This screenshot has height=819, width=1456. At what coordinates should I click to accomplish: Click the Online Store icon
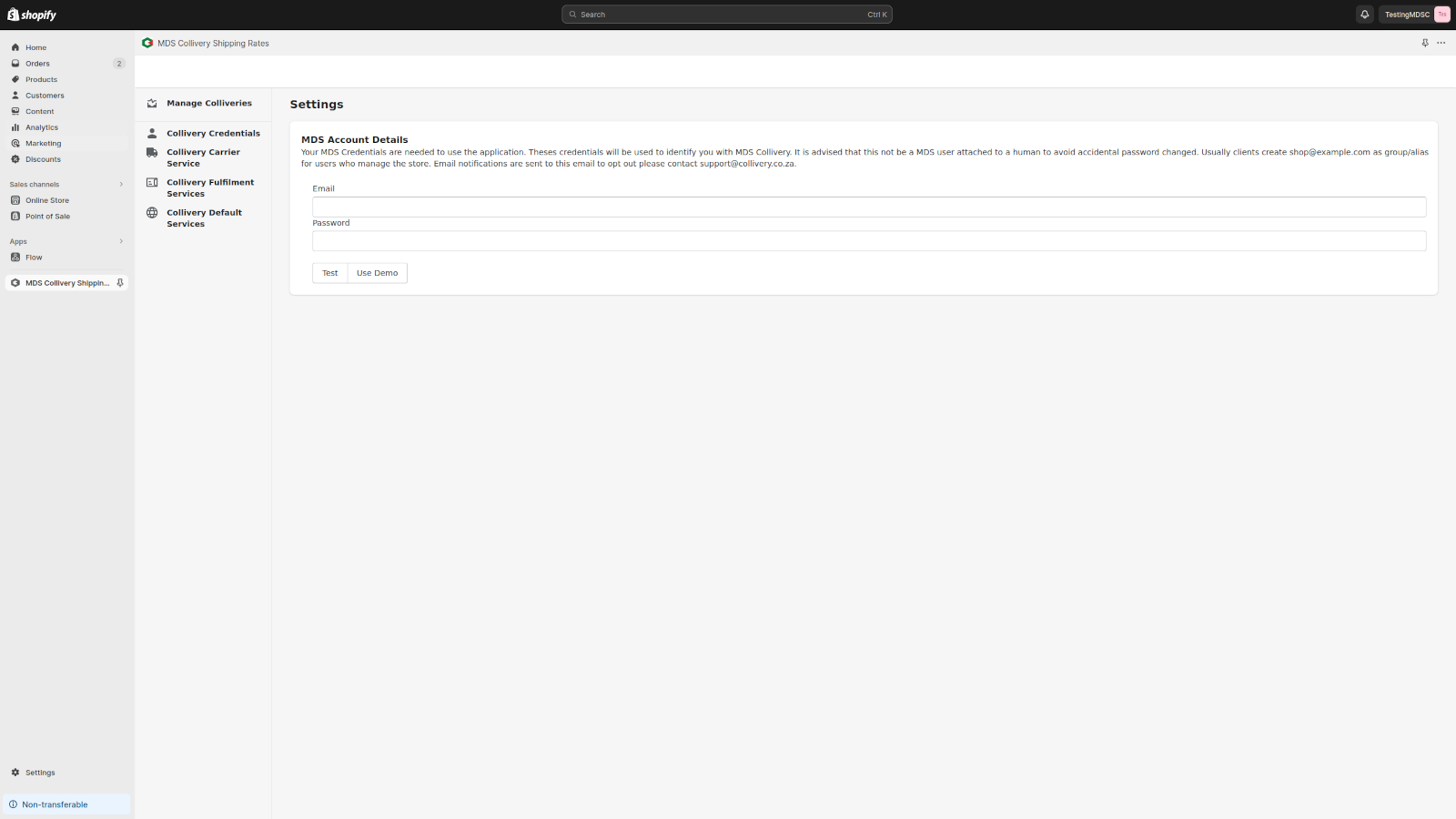click(15, 200)
